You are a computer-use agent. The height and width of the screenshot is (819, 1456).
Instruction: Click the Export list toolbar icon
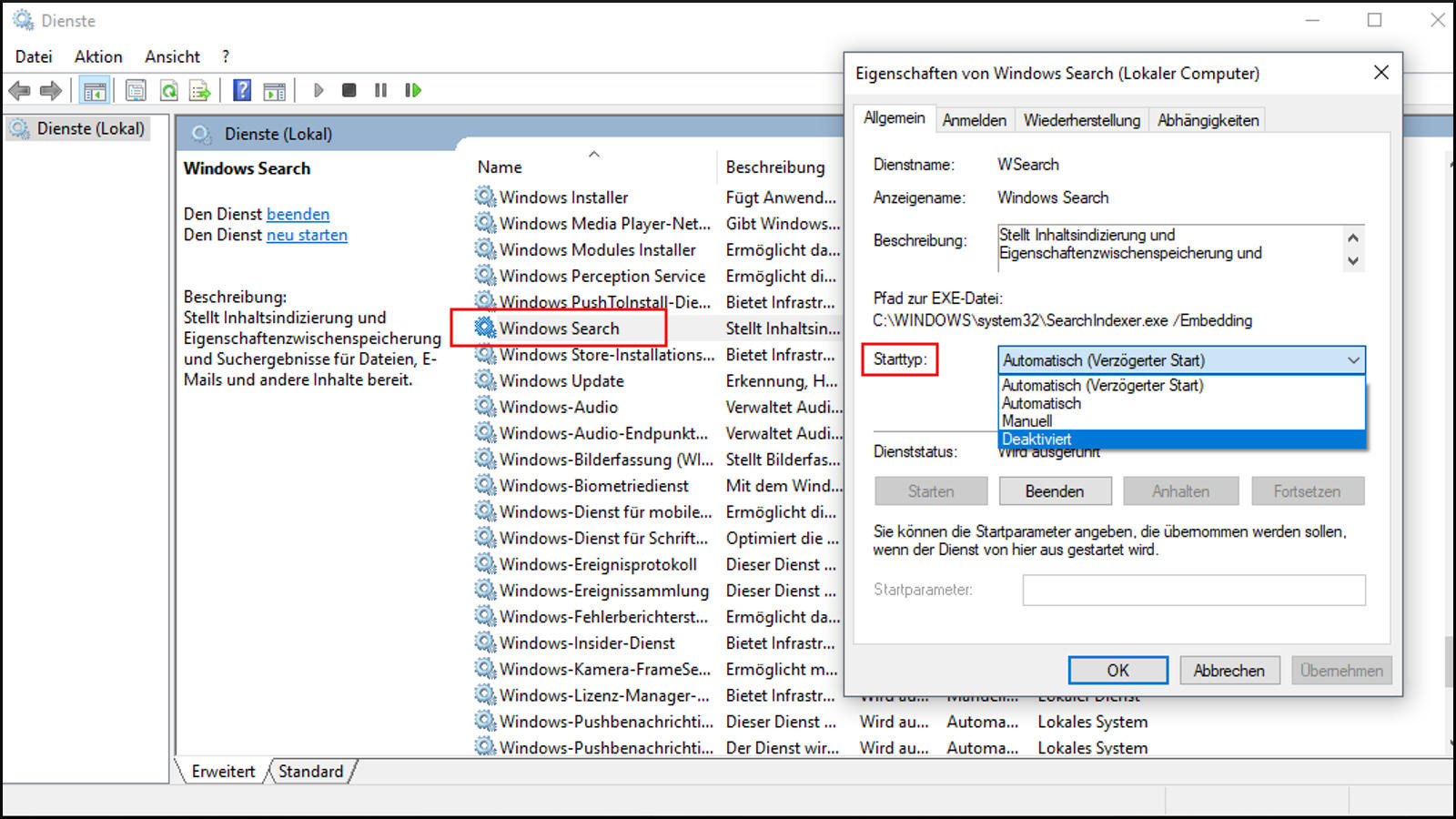pyautogui.click(x=199, y=90)
